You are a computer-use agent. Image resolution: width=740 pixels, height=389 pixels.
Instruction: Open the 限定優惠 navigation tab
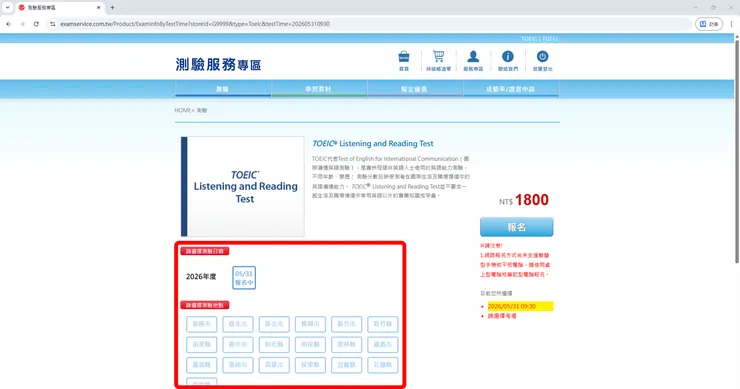tap(414, 89)
